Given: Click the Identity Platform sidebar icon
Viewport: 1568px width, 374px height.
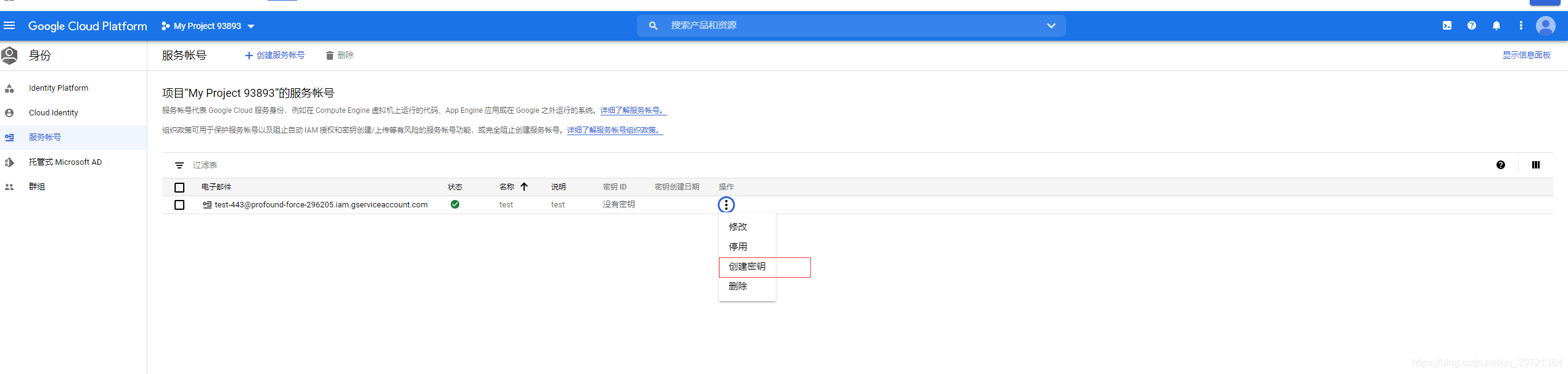Looking at the screenshot, I should (9, 88).
